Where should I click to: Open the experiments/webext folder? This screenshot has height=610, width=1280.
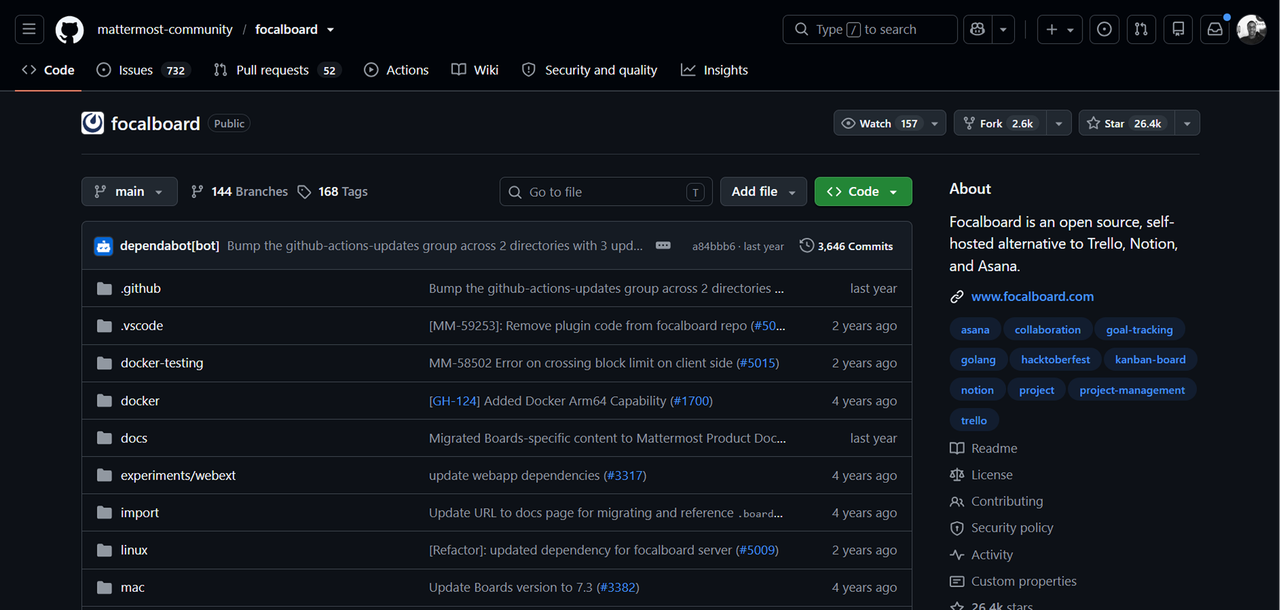(x=178, y=475)
